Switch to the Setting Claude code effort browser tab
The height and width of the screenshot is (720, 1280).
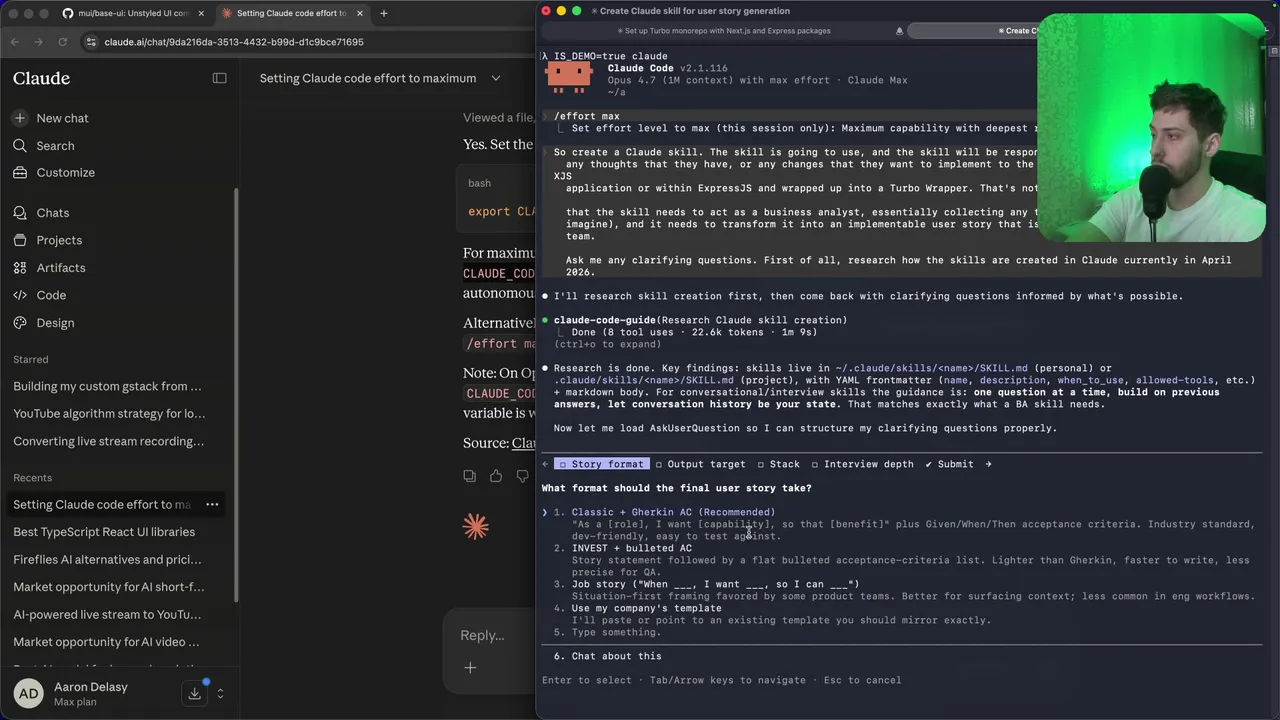[292, 13]
